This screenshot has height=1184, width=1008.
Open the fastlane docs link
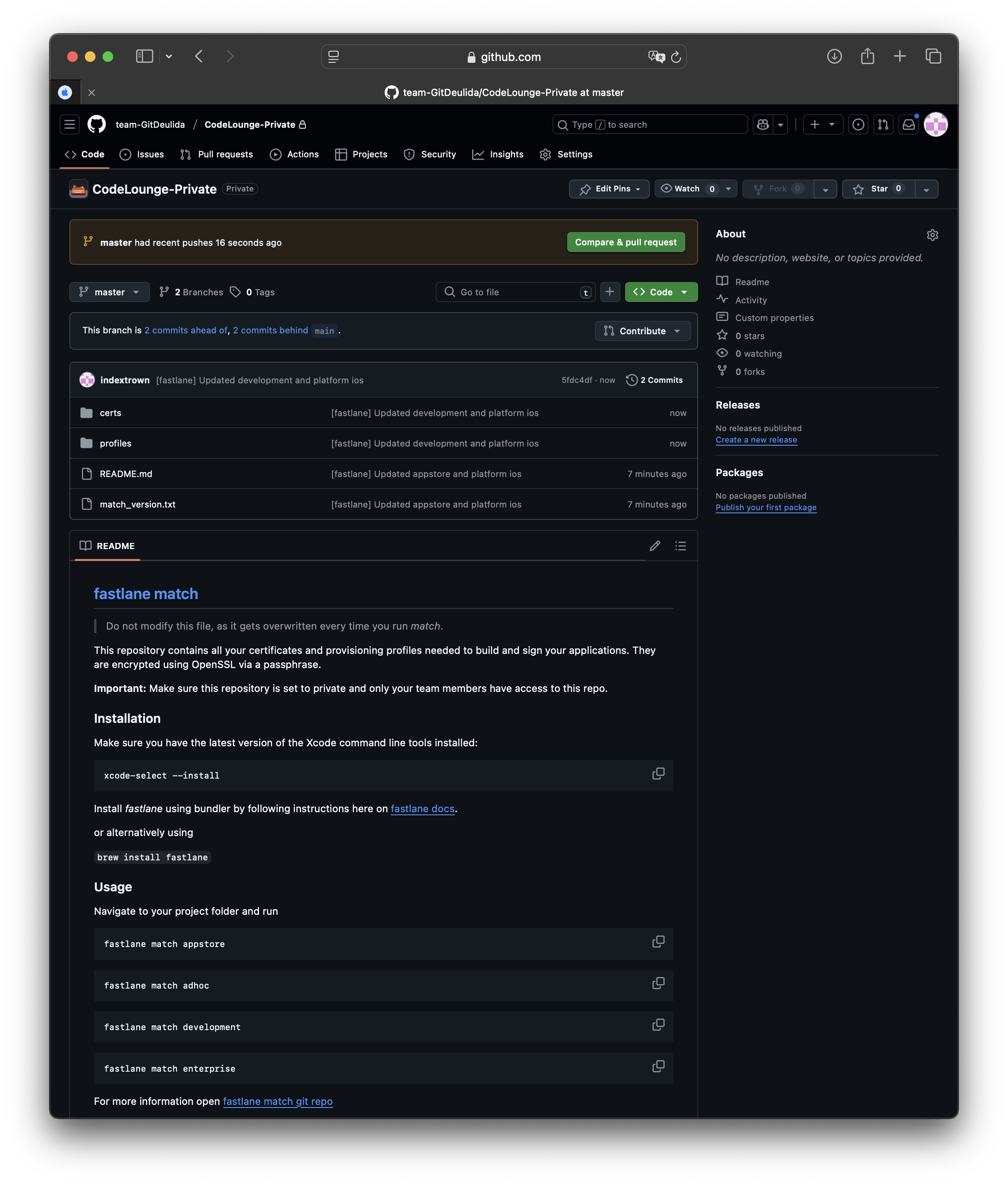[423, 809]
